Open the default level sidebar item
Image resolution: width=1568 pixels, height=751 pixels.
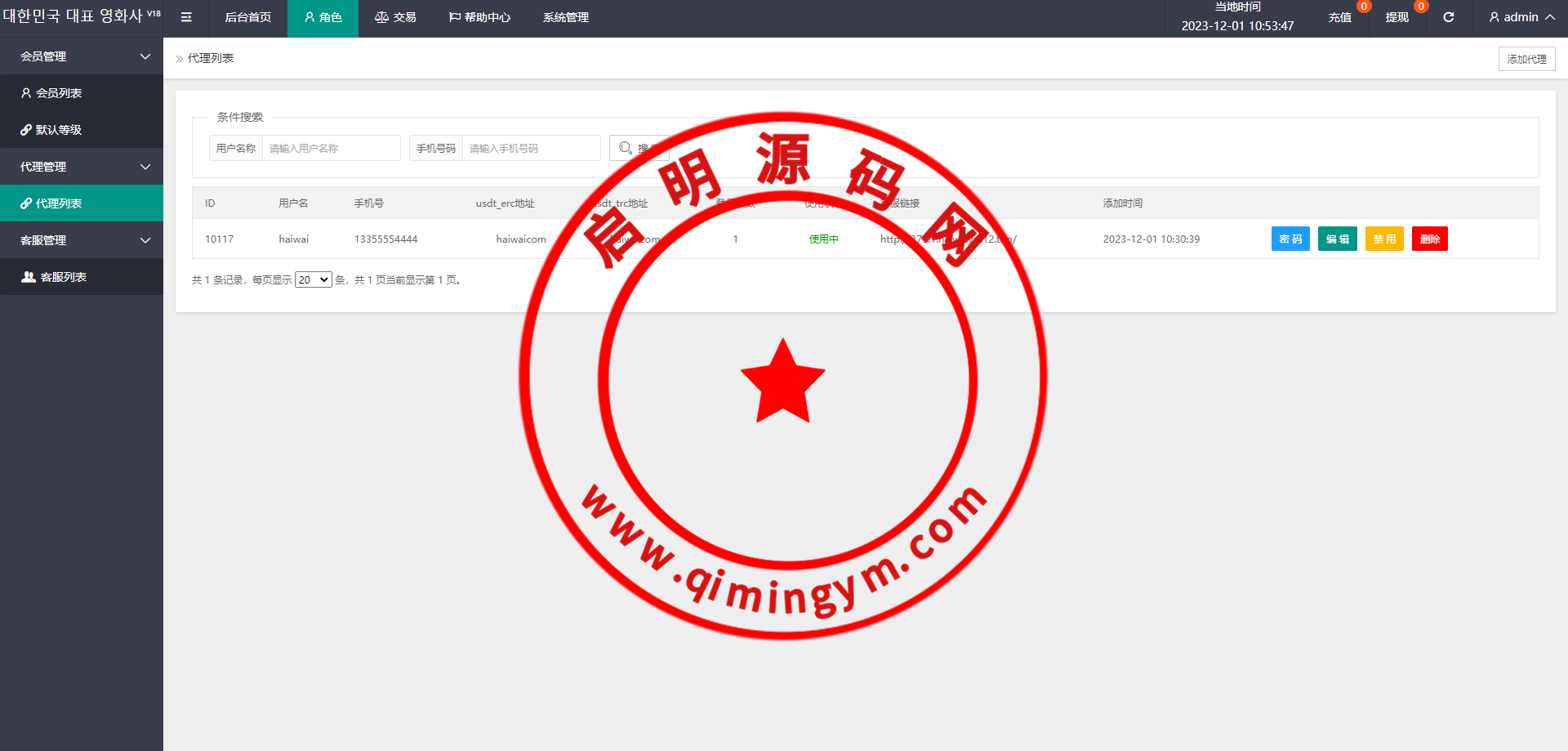(59, 130)
